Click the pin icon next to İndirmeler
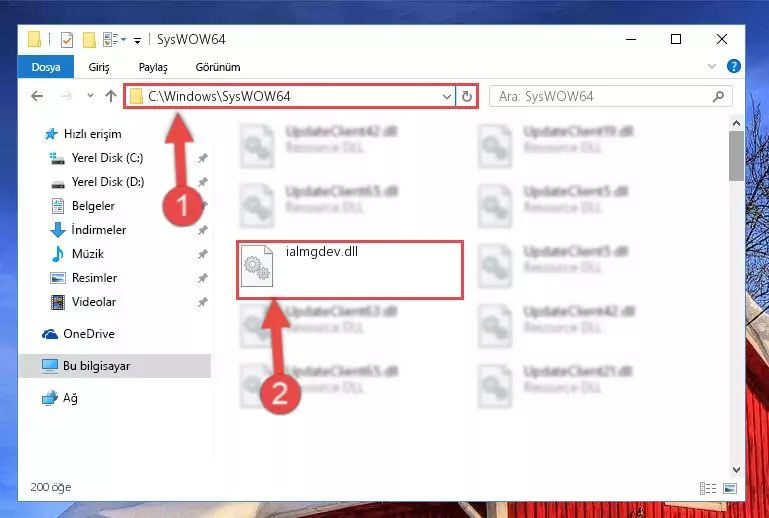Screen dimensions: 769x518 203,230
